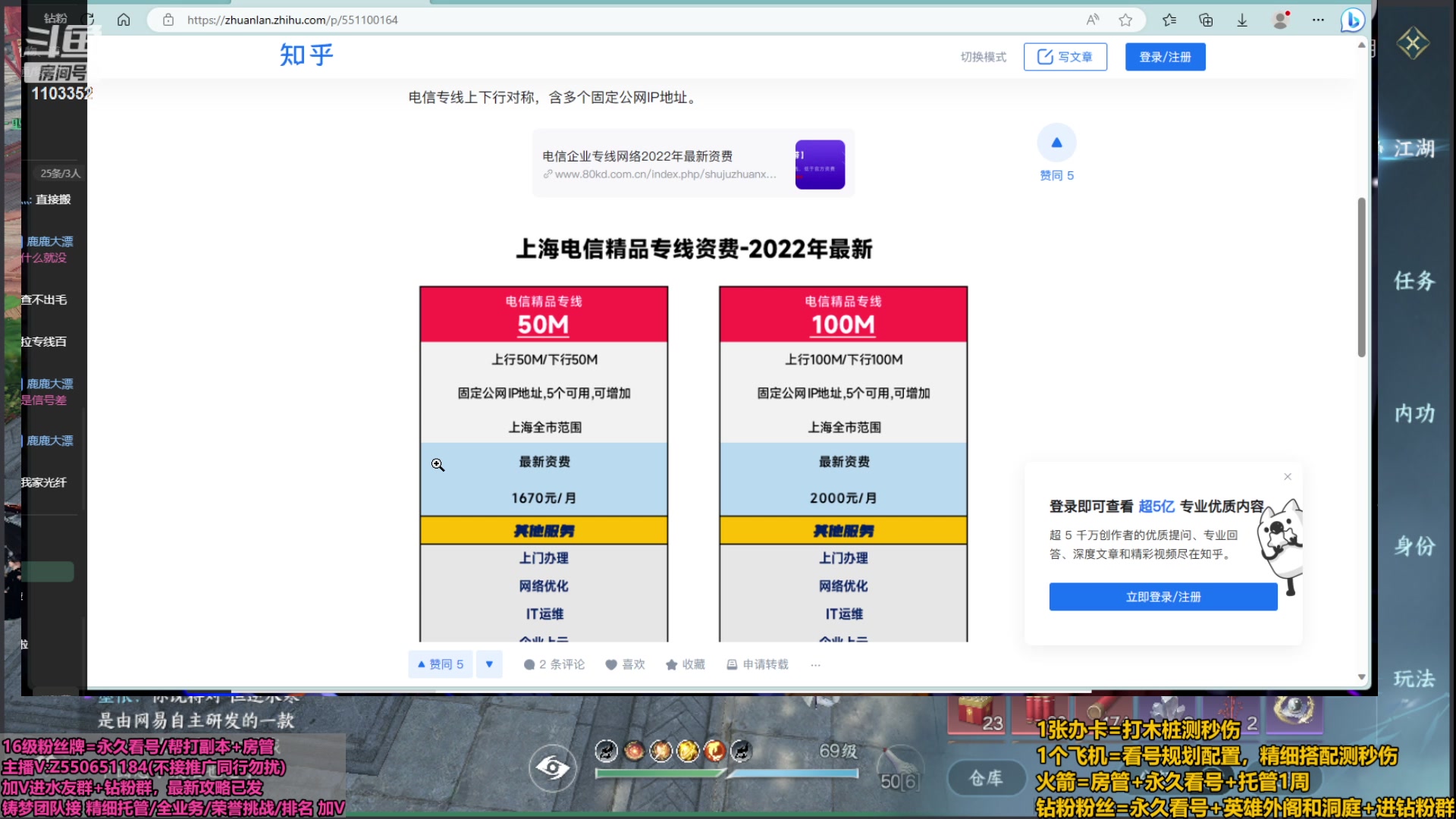Open the 江湖 game menu
Screen dimensions: 1456x819
tap(1414, 149)
